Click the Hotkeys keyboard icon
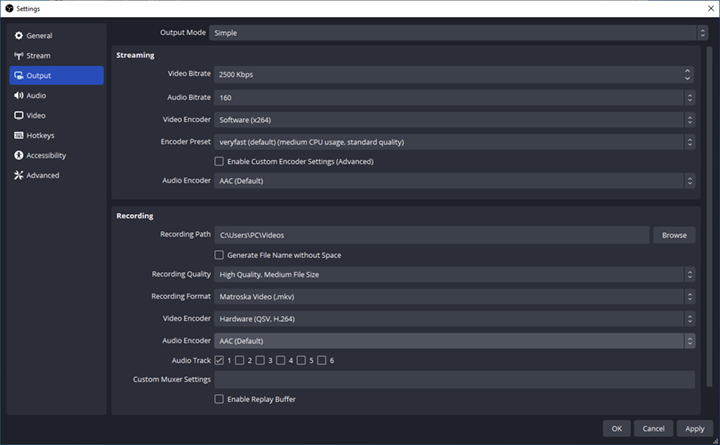Image resolution: width=720 pixels, height=445 pixels. pyautogui.click(x=18, y=135)
